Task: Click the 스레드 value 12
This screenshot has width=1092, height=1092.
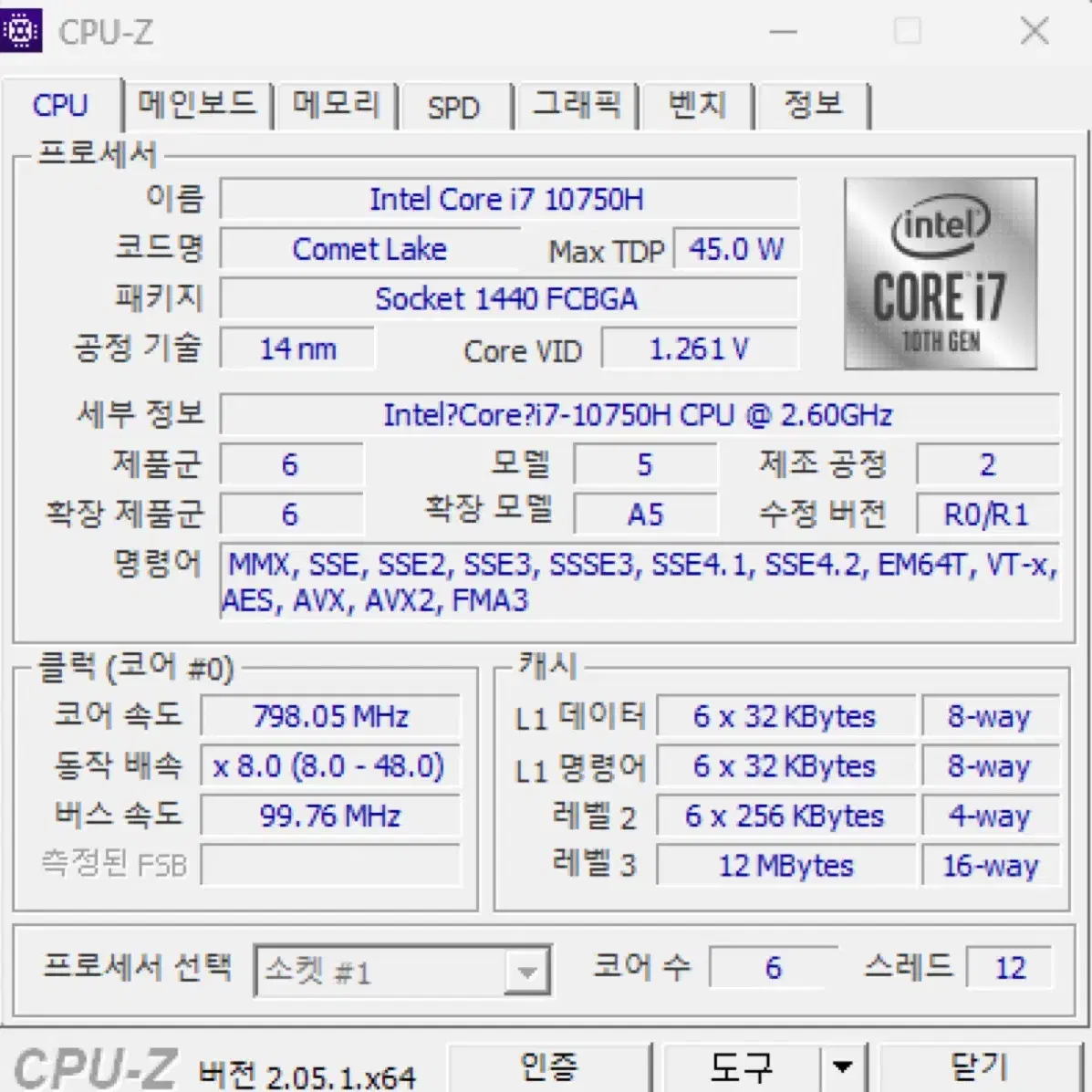Action: click(1010, 967)
